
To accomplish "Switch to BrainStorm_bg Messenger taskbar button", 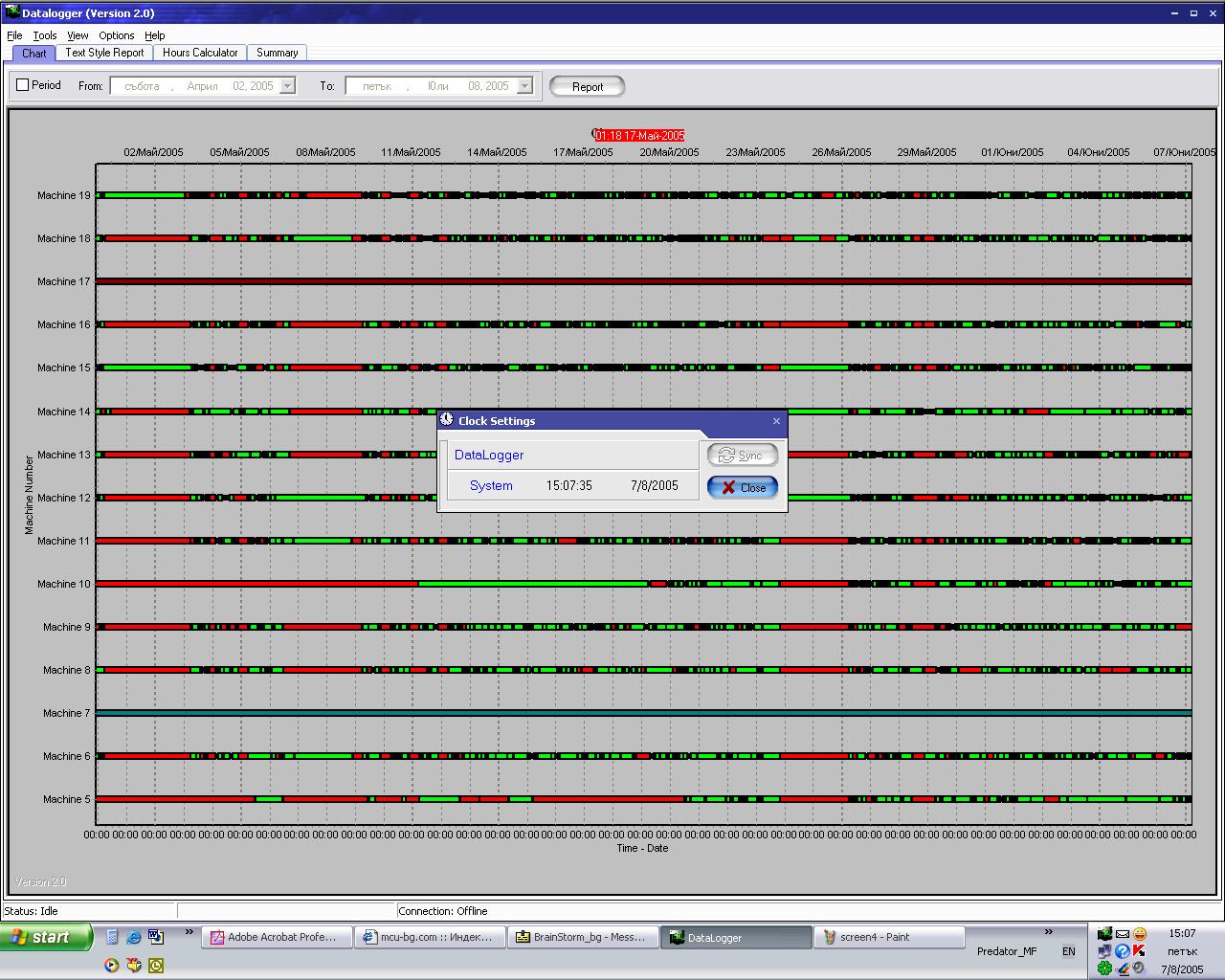I will click(x=582, y=937).
